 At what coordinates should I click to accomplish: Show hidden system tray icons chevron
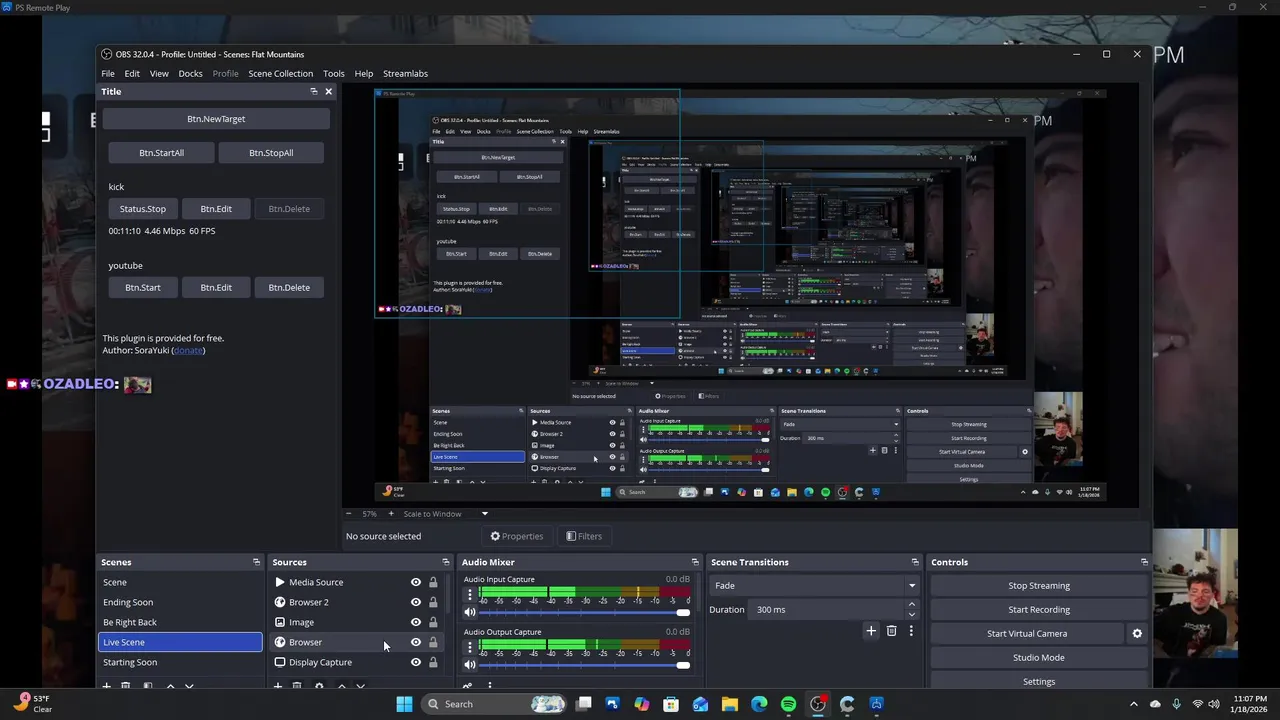coord(1133,704)
